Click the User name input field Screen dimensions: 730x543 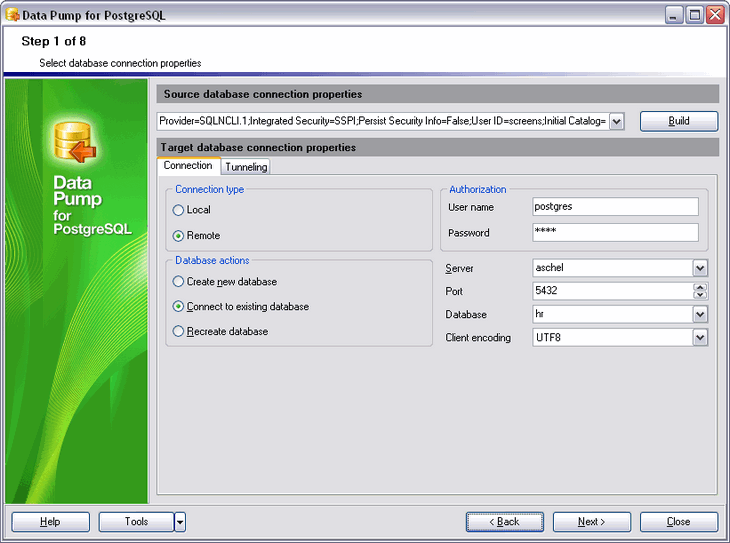pos(615,207)
